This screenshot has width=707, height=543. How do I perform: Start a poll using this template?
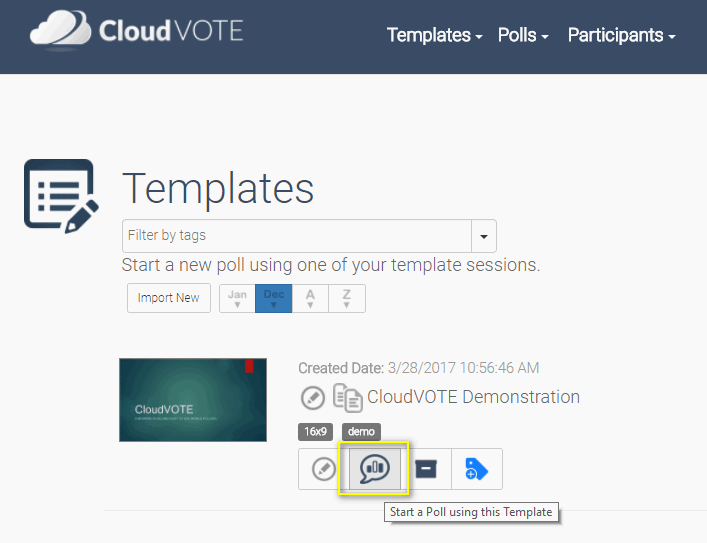[374, 469]
